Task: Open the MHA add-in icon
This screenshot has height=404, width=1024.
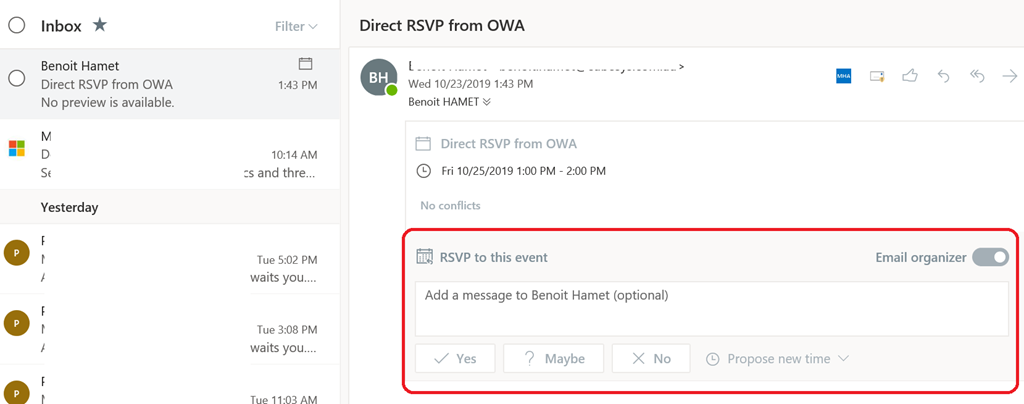Action: (x=843, y=75)
